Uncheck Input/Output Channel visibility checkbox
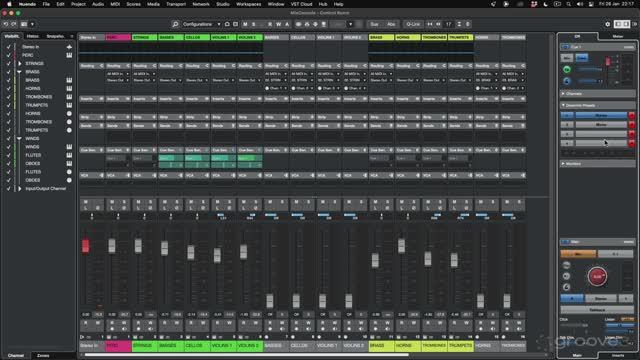640x360 pixels. [8, 189]
